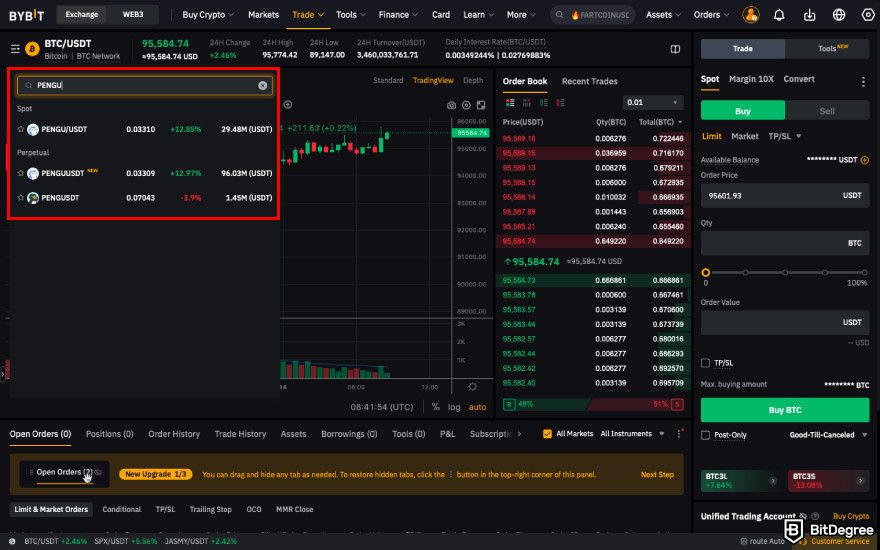This screenshot has width=880, height=550.
Task: Open chart settings gear icon
Action: point(466,105)
